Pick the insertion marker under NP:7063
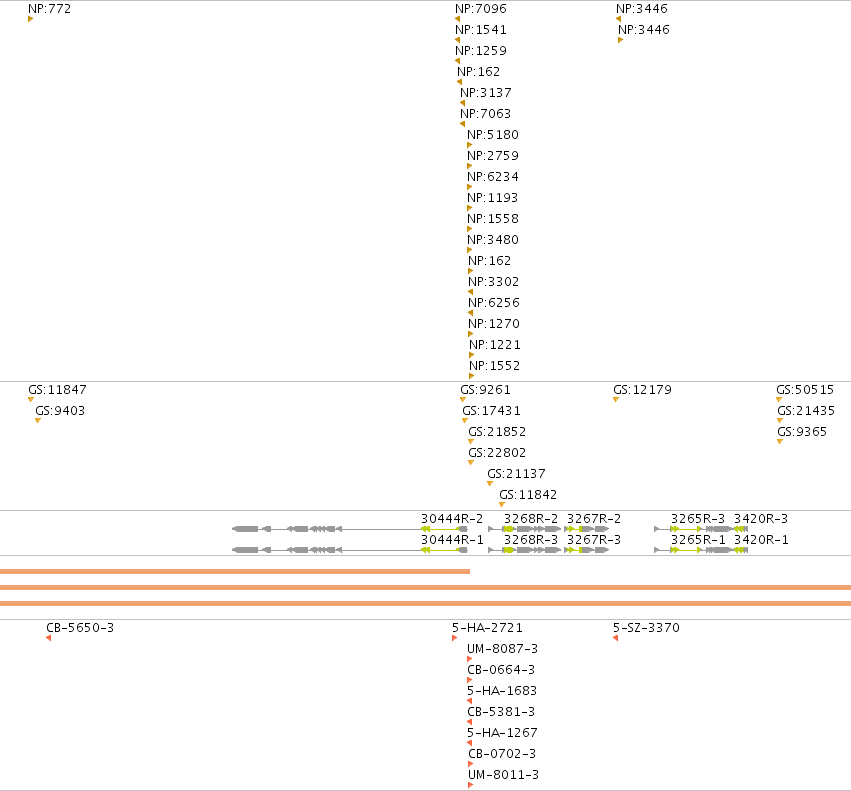Screen dimensions: 851x791 coord(462,124)
